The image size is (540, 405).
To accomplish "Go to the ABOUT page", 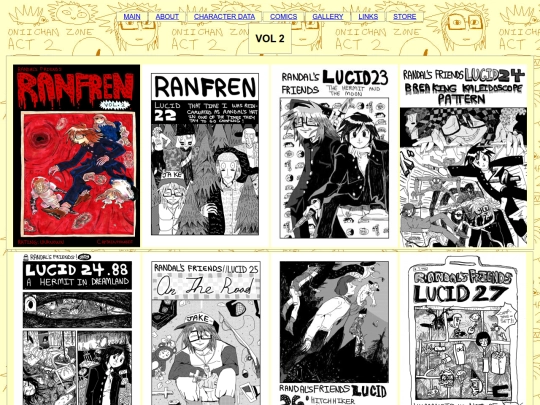I will pos(167,17).
